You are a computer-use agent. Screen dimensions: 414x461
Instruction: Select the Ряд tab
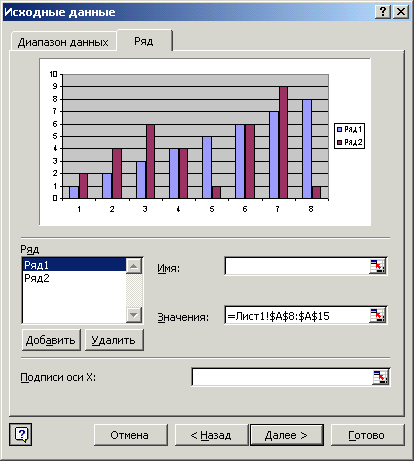144,41
